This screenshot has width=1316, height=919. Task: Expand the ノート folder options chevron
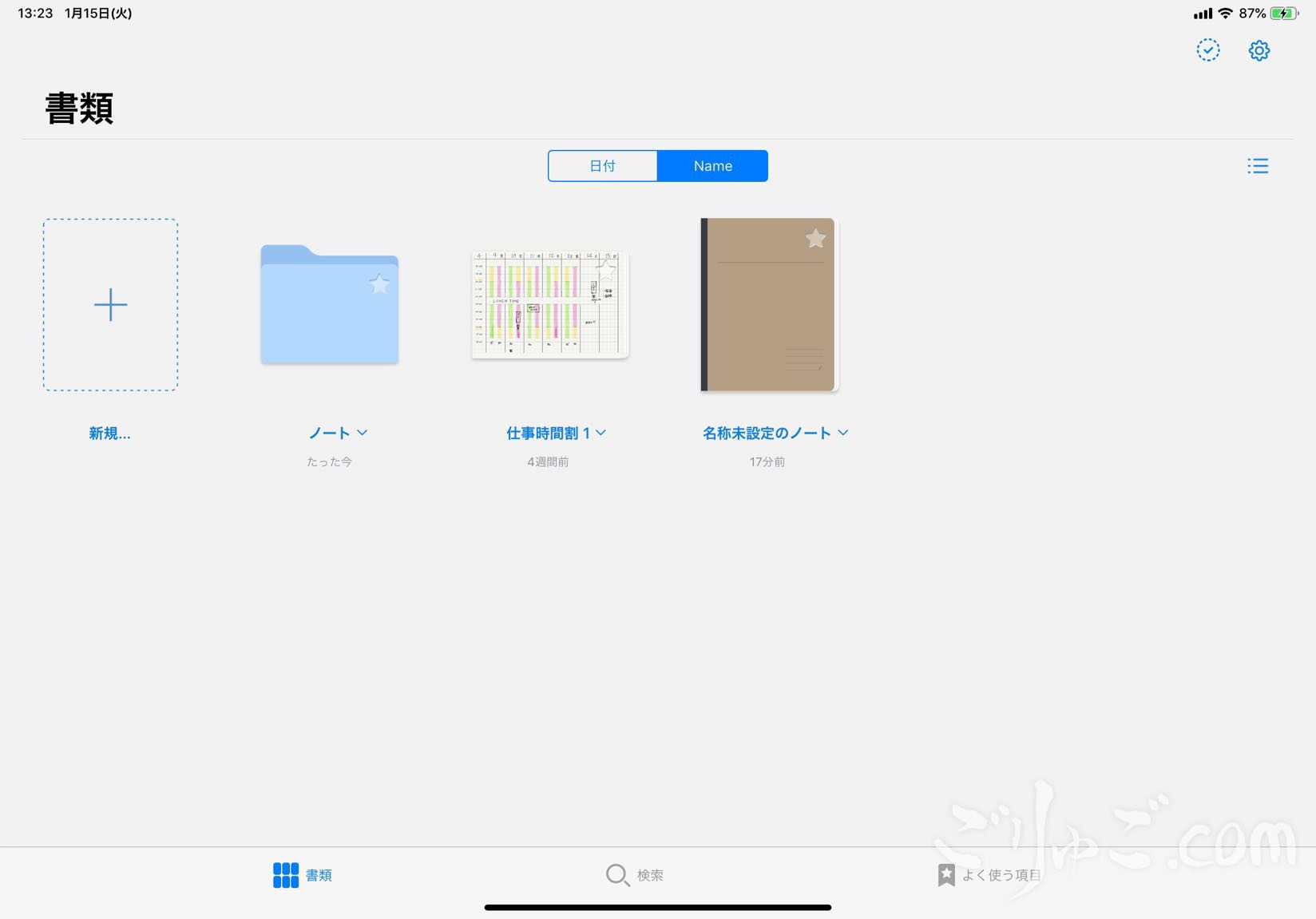click(363, 433)
